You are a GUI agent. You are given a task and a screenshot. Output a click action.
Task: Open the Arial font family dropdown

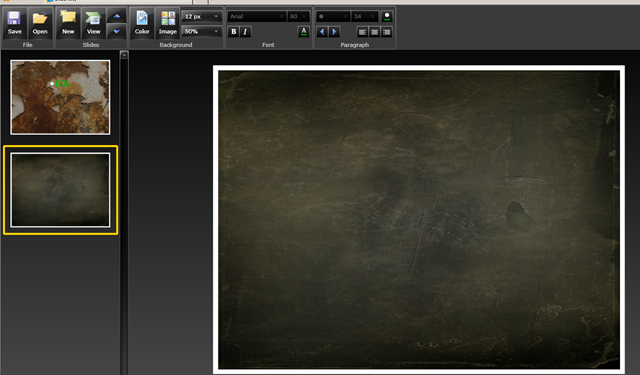[256, 16]
